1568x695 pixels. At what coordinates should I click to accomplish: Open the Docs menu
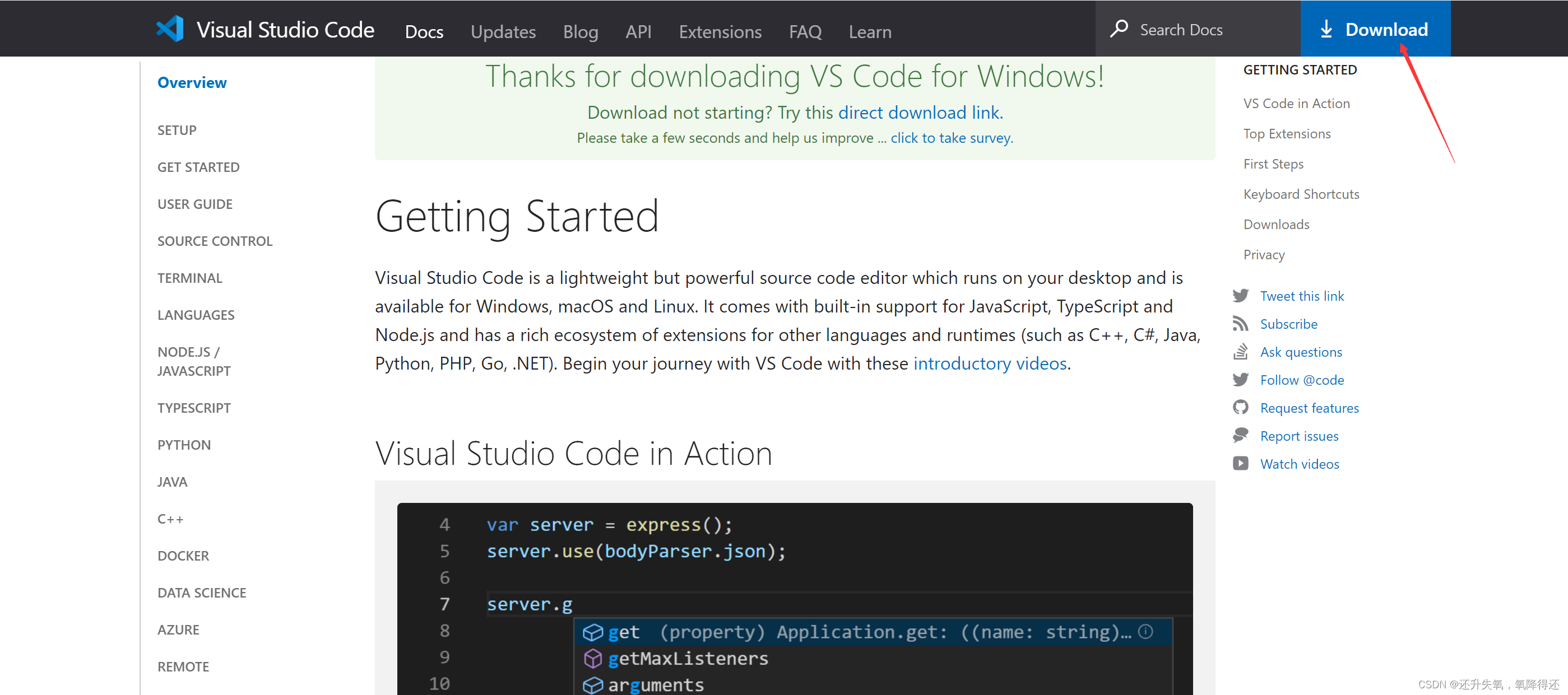click(424, 31)
